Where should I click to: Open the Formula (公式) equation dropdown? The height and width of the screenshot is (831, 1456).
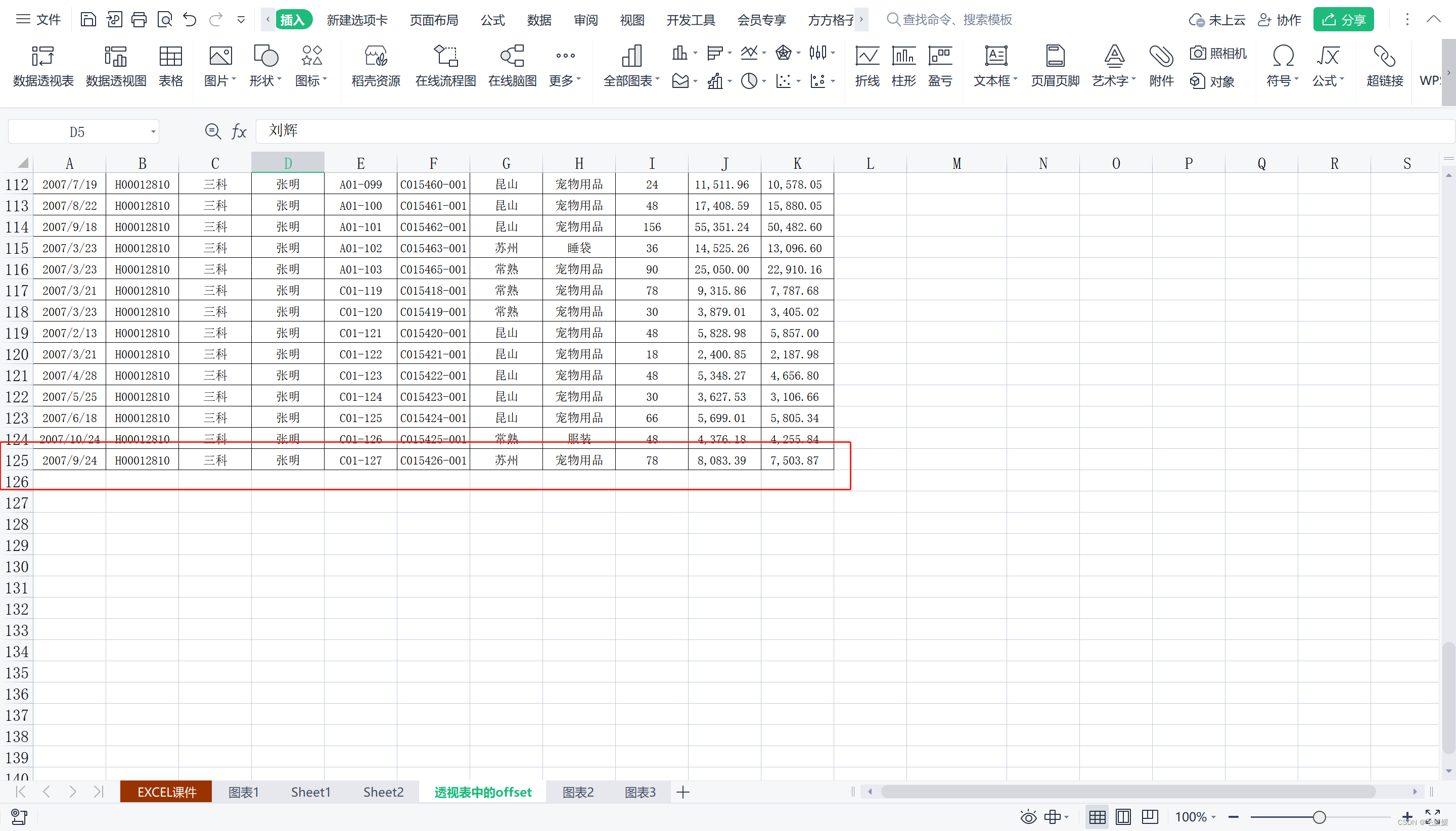point(1328,66)
